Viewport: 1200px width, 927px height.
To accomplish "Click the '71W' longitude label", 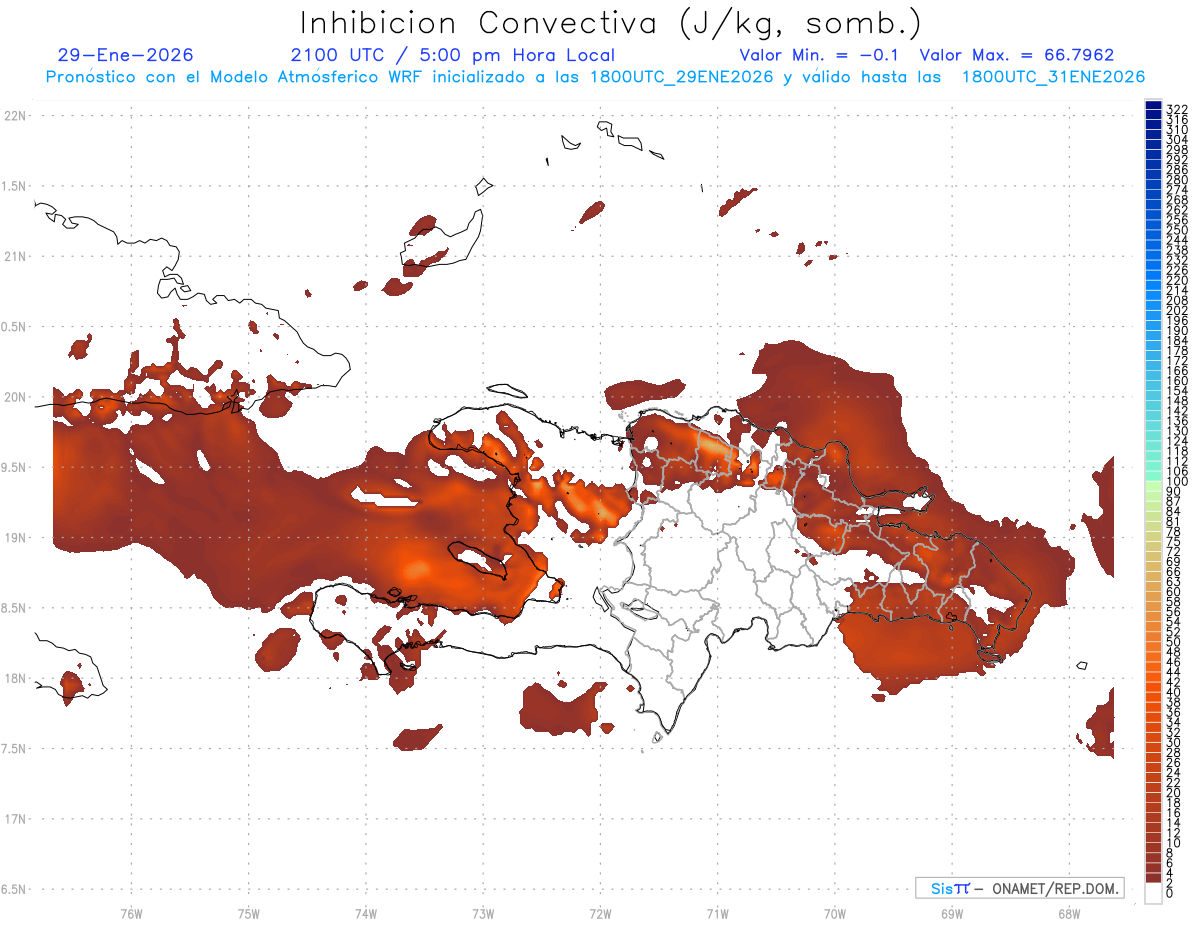I will coord(717,913).
